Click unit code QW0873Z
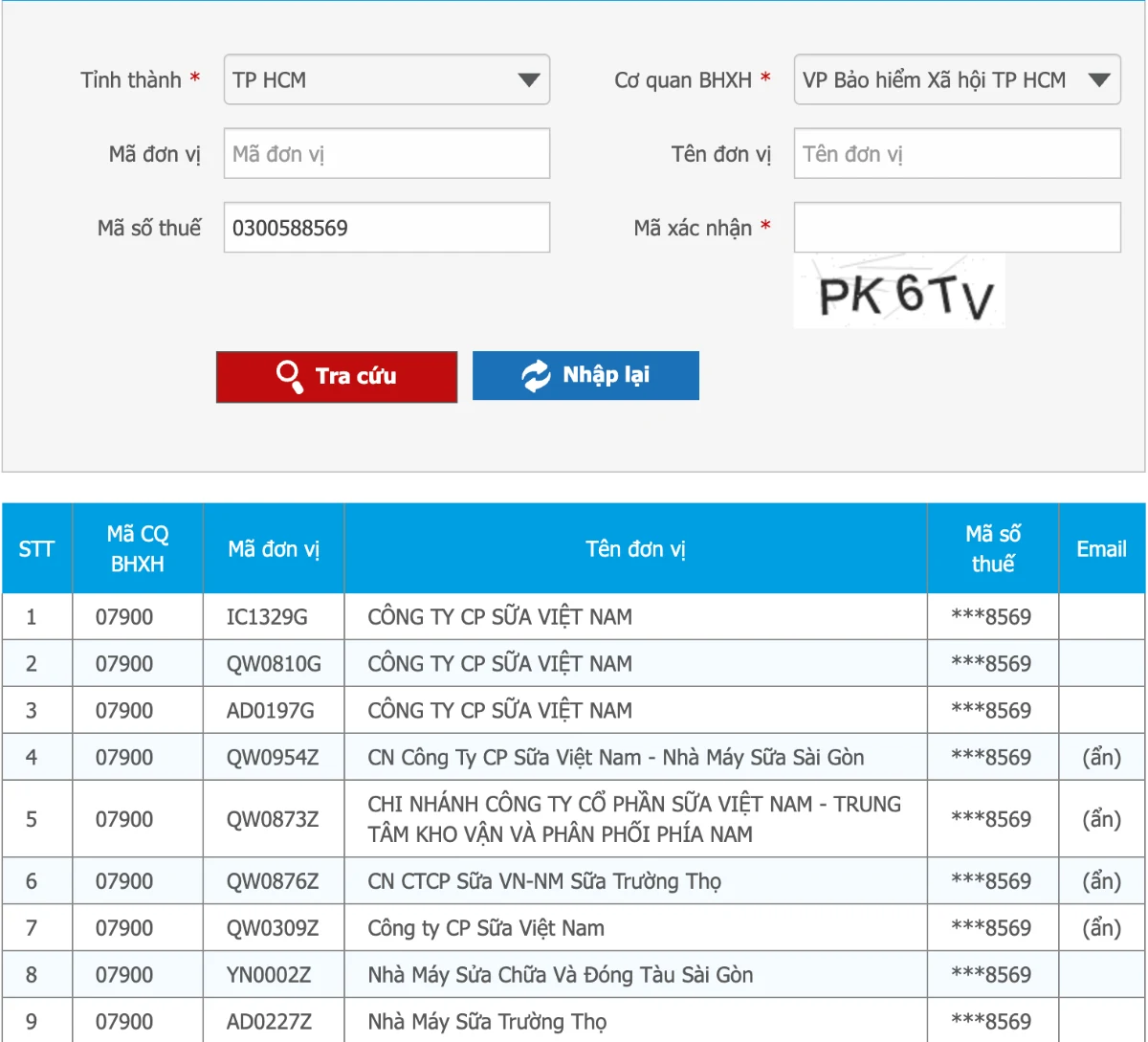The width and height of the screenshot is (1148, 1042). [273, 819]
